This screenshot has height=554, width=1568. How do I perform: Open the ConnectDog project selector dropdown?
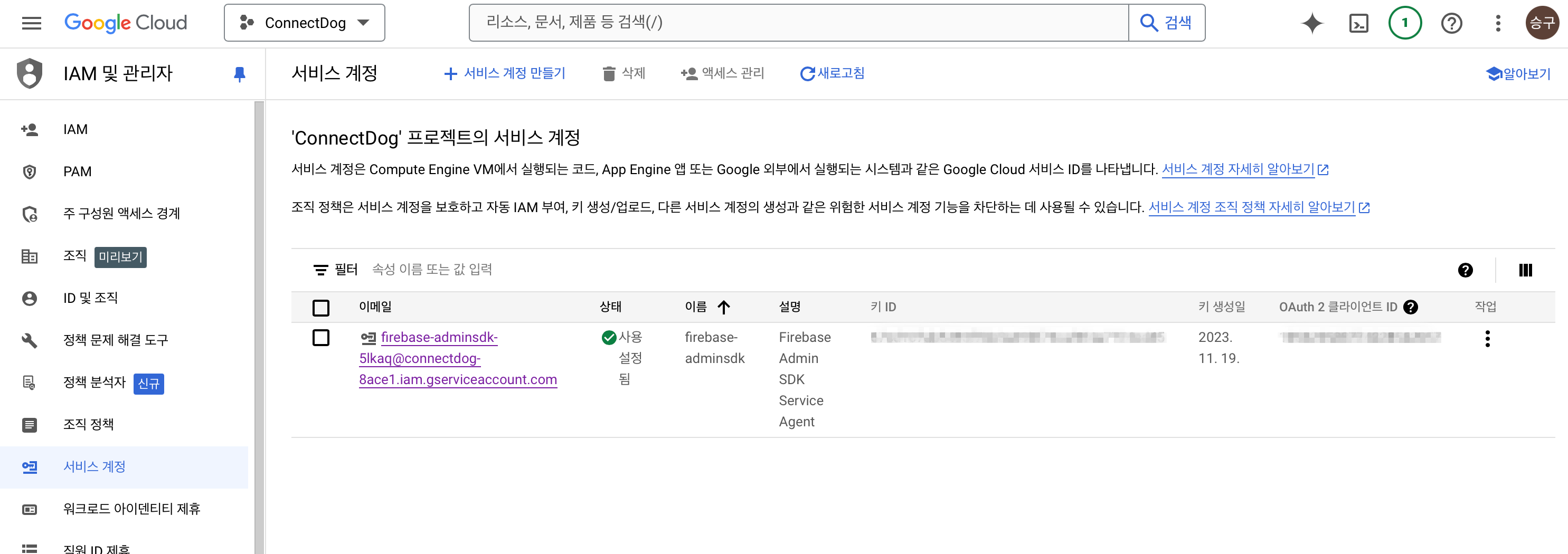[304, 23]
